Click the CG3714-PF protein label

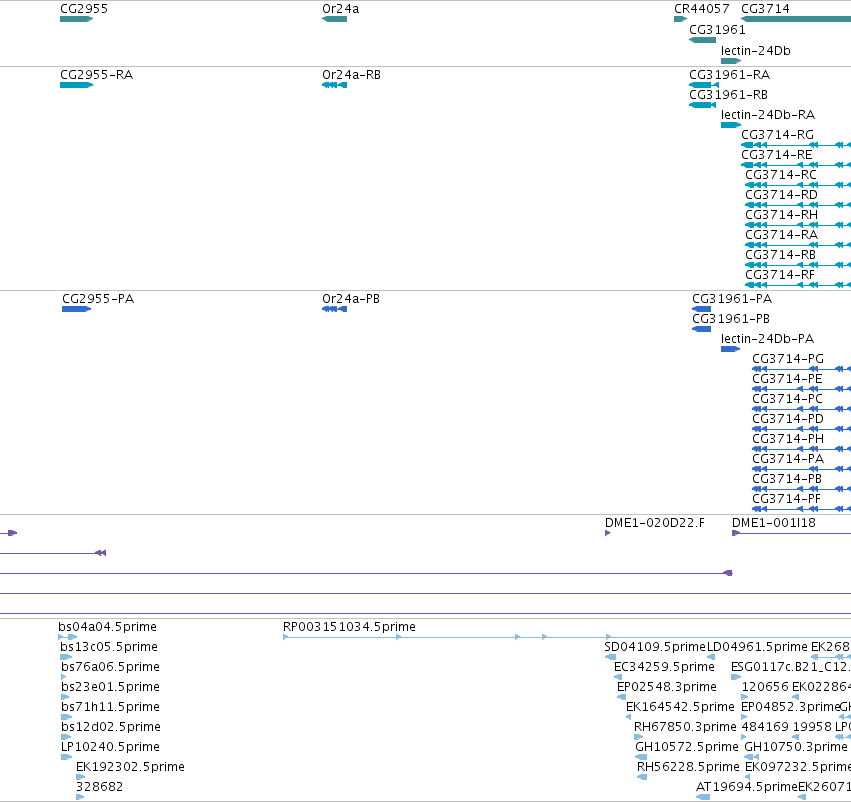[x=786, y=500]
